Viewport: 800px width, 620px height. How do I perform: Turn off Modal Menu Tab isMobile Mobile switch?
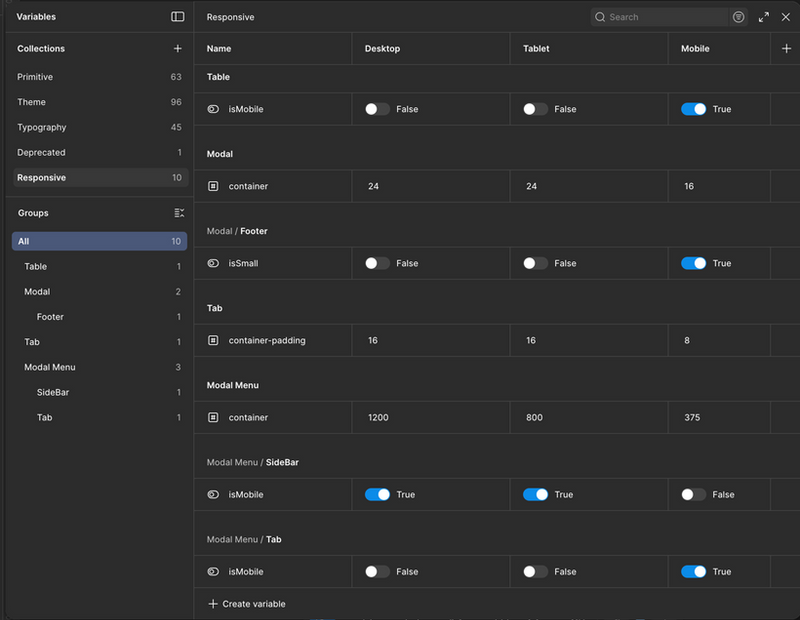coord(693,571)
